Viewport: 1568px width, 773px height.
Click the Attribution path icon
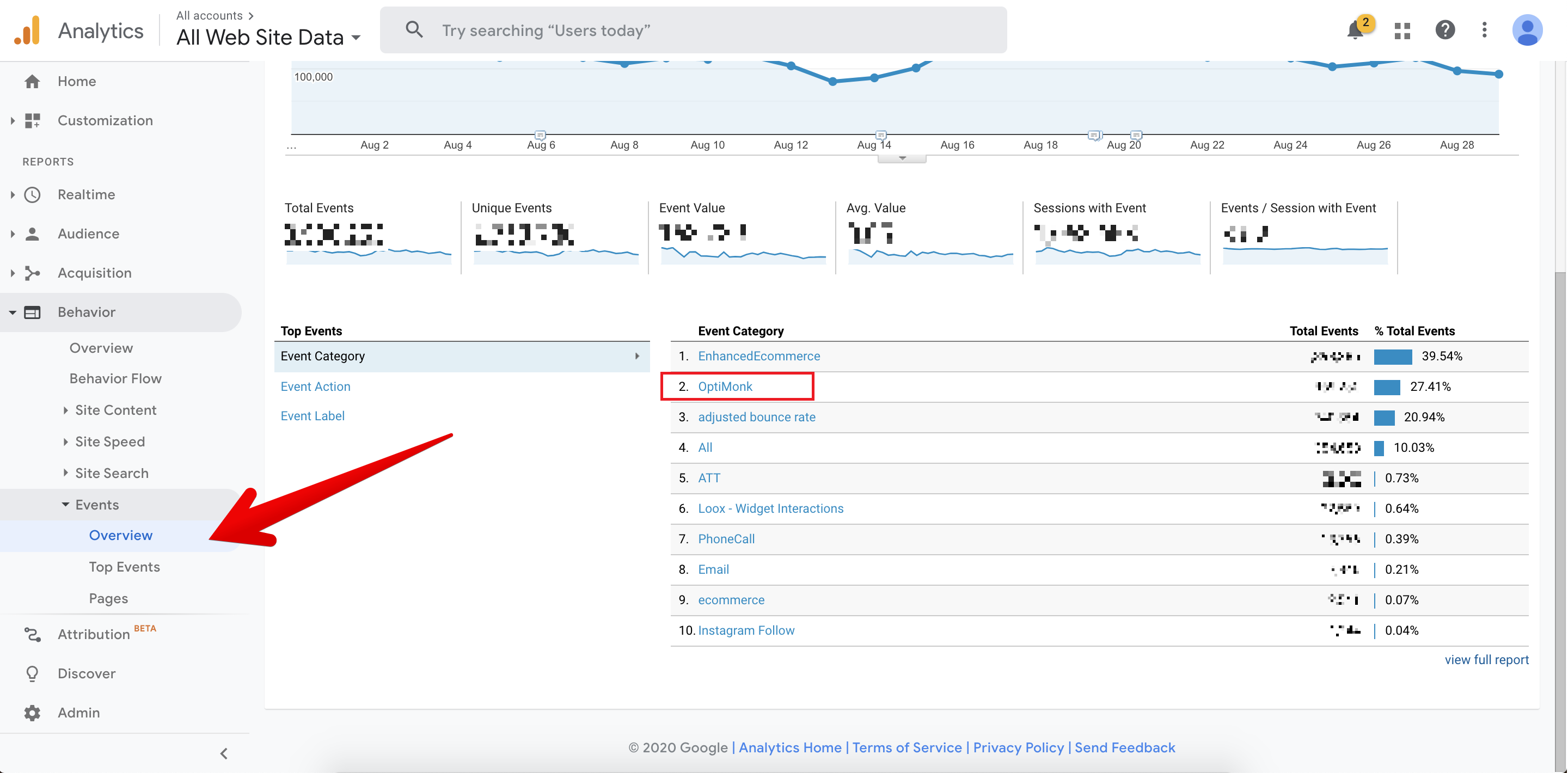pos(32,634)
